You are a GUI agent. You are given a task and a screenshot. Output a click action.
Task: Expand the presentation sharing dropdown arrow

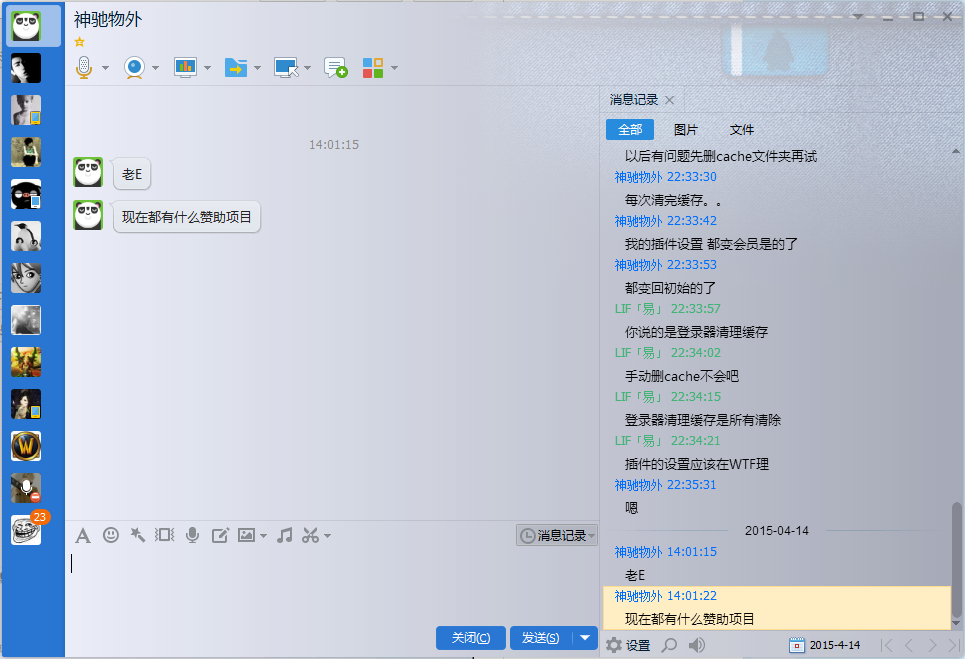click(x=207, y=68)
